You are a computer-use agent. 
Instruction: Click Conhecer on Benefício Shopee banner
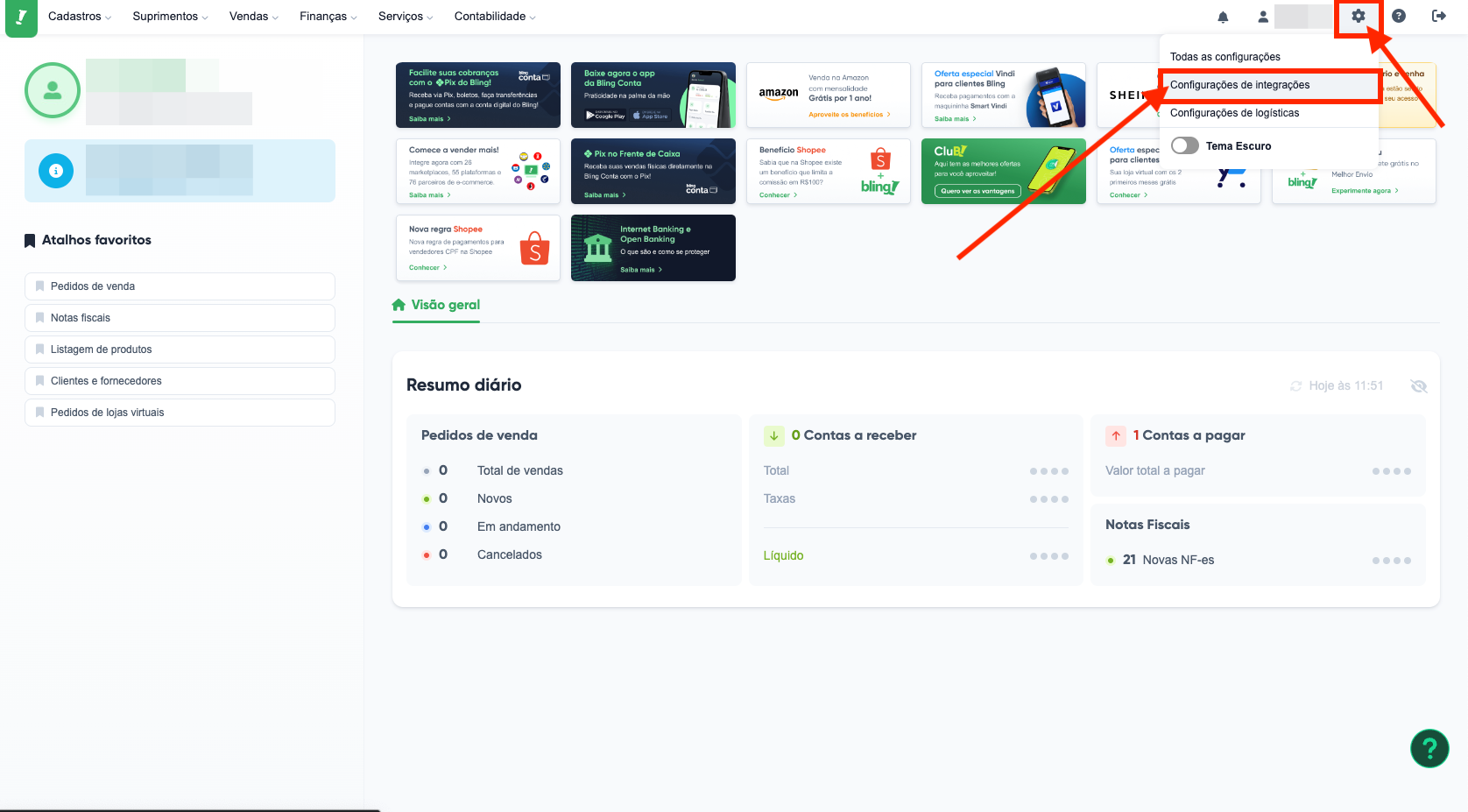click(778, 195)
